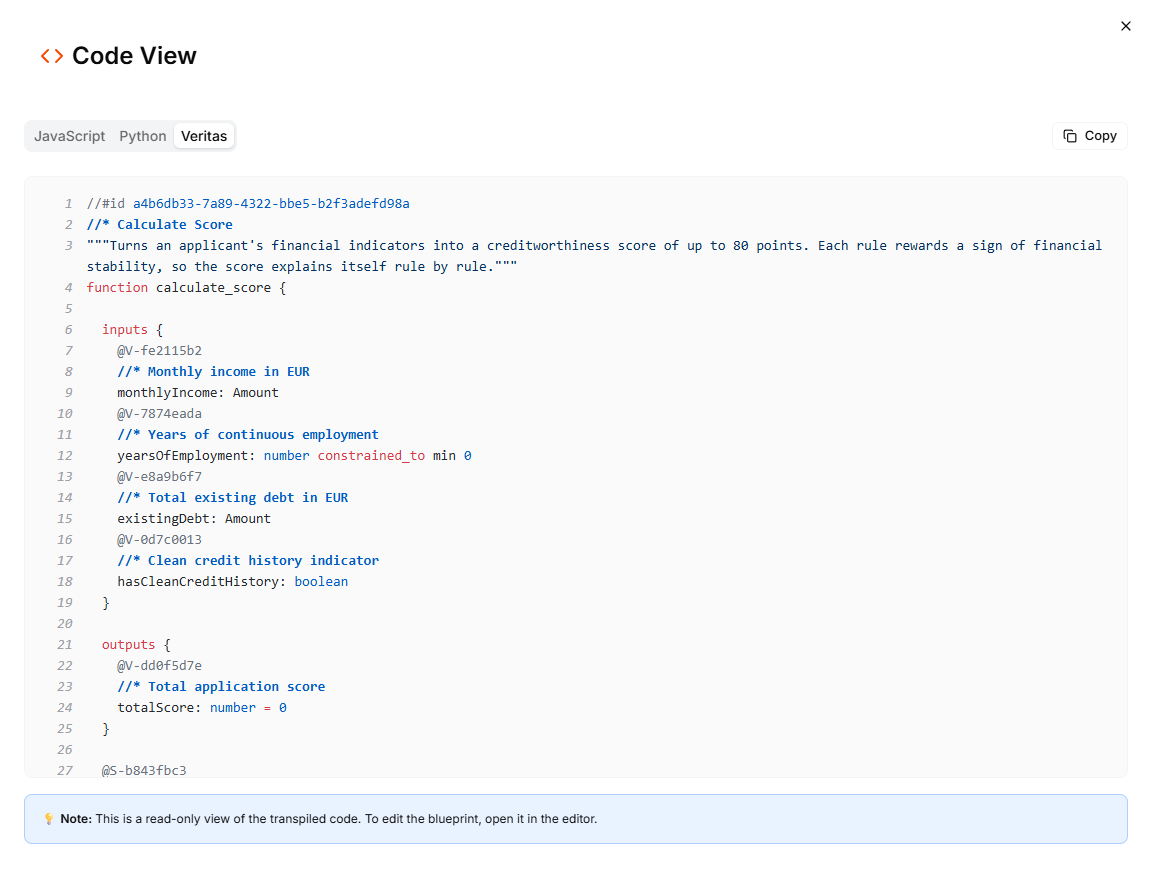Screen dimensions: 1152x884
Task: Click 'hasCleanCreditHistory: boolean' line
Action: click(233, 581)
